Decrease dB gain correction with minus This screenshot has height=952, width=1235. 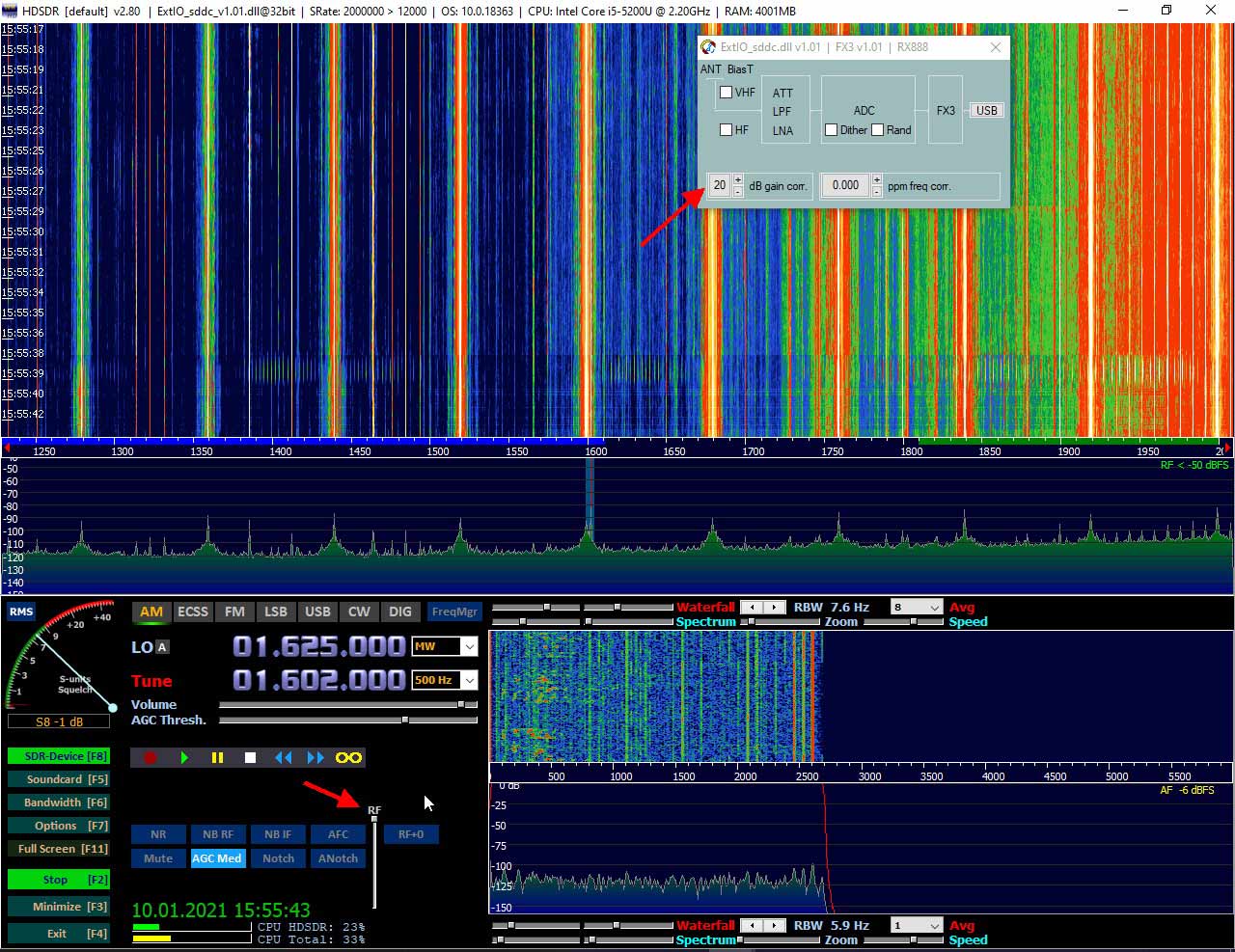click(x=738, y=191)
